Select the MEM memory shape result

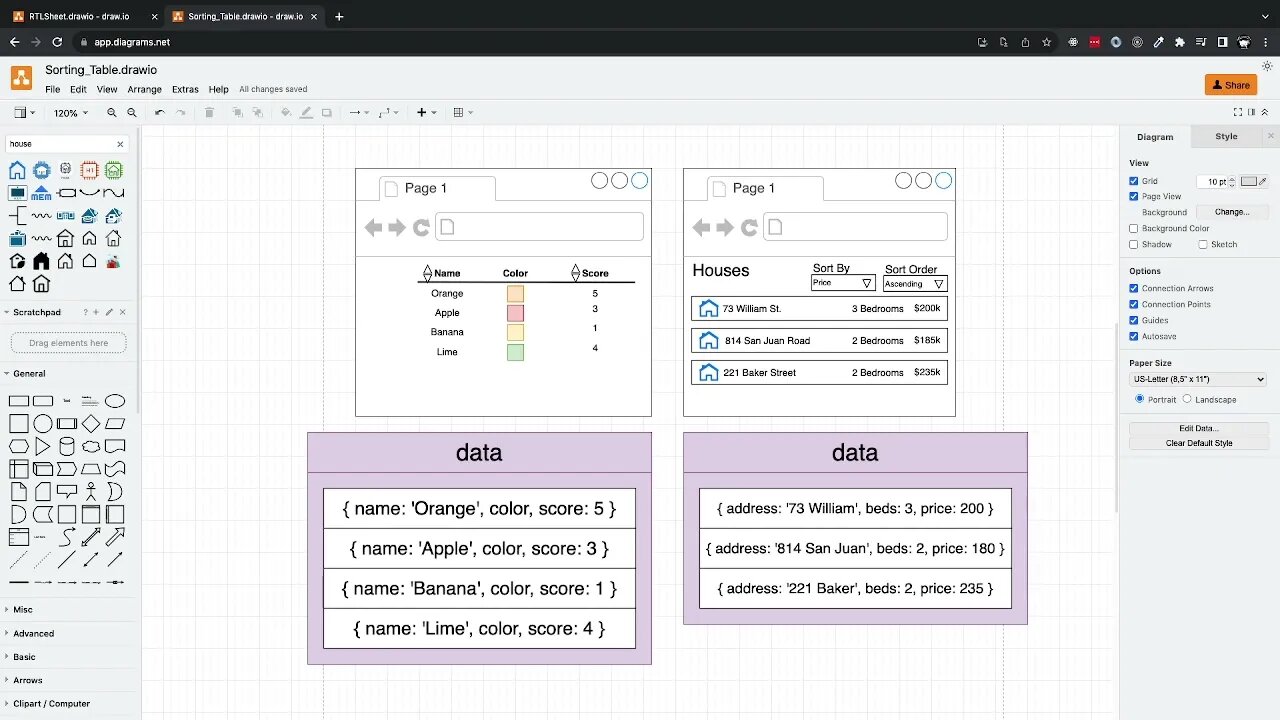click(41, 193)
